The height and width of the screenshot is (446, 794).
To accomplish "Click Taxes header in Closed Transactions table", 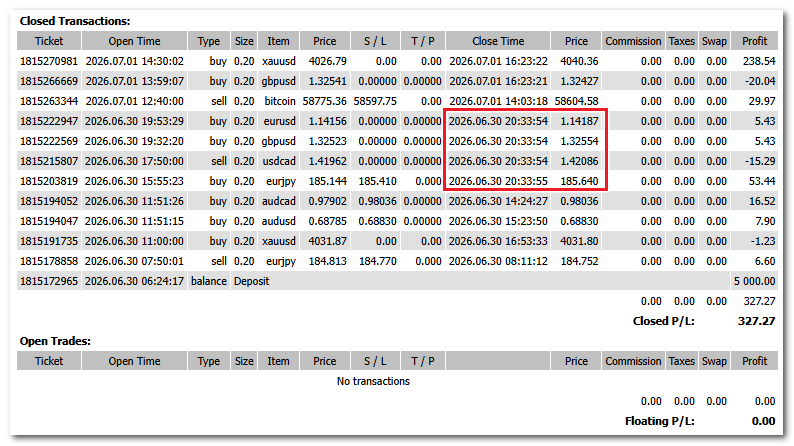I will click(x=682, y=41).
